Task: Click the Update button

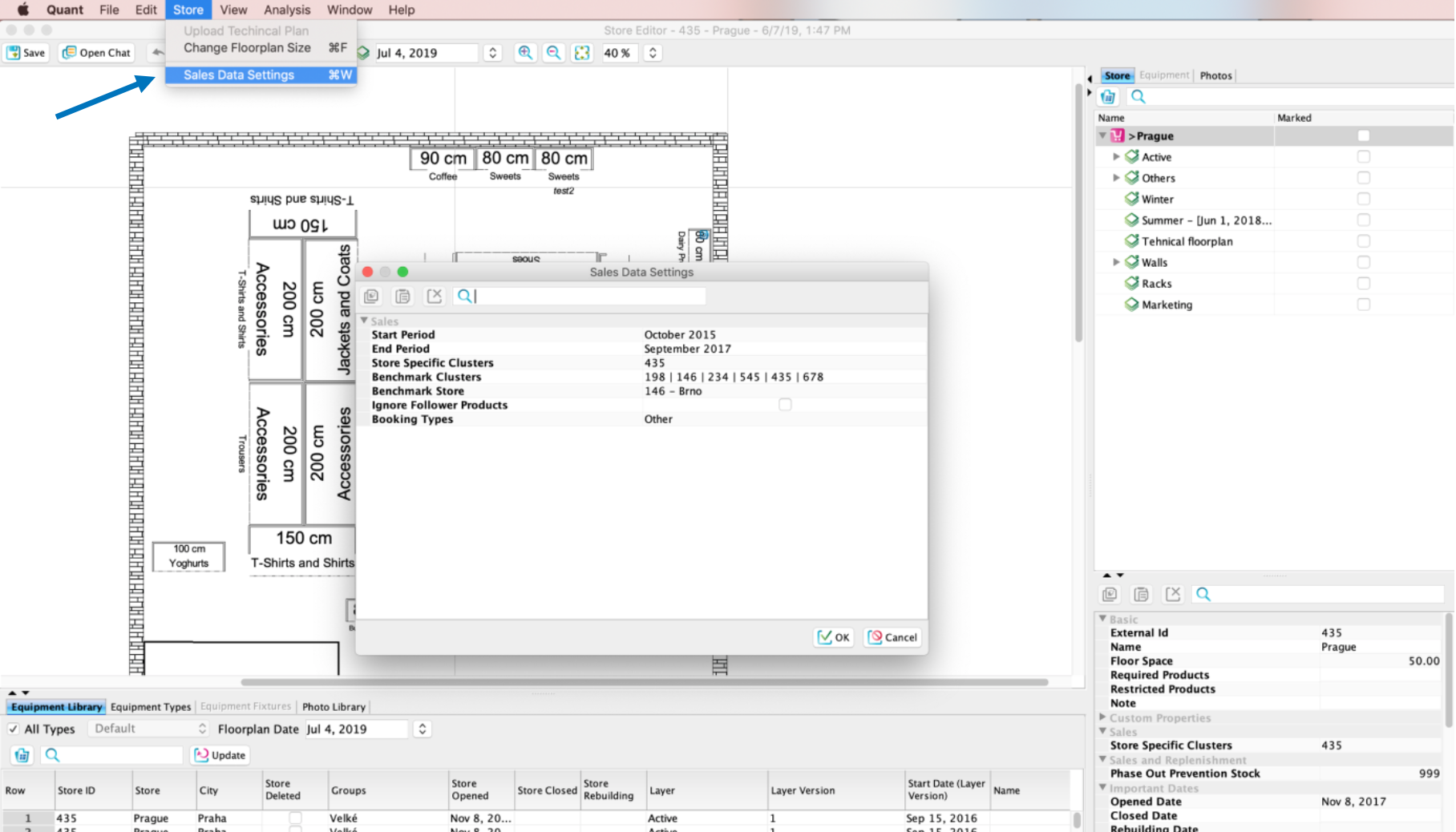Action: point(220,755)
